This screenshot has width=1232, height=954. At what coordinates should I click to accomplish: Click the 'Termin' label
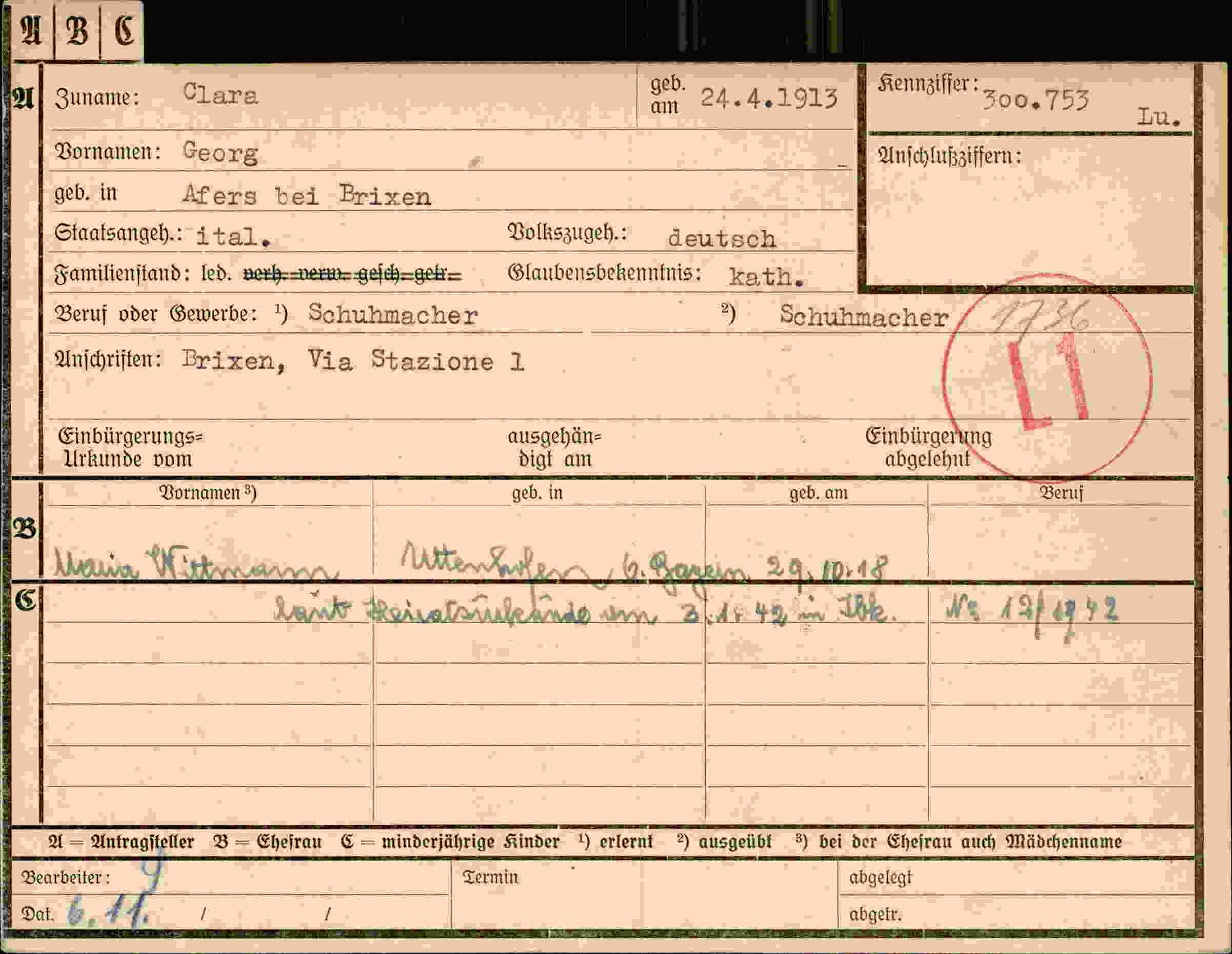point(490,877)
